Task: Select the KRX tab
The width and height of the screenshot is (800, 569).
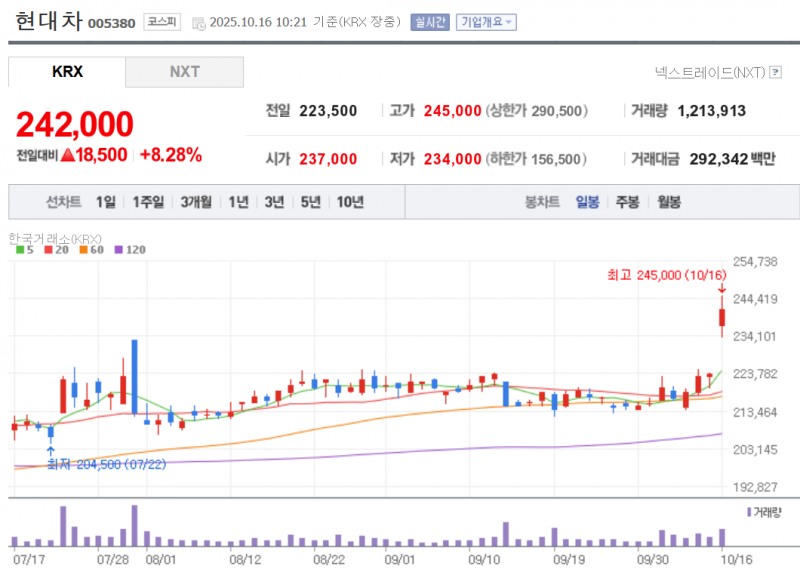Action: 67,72
